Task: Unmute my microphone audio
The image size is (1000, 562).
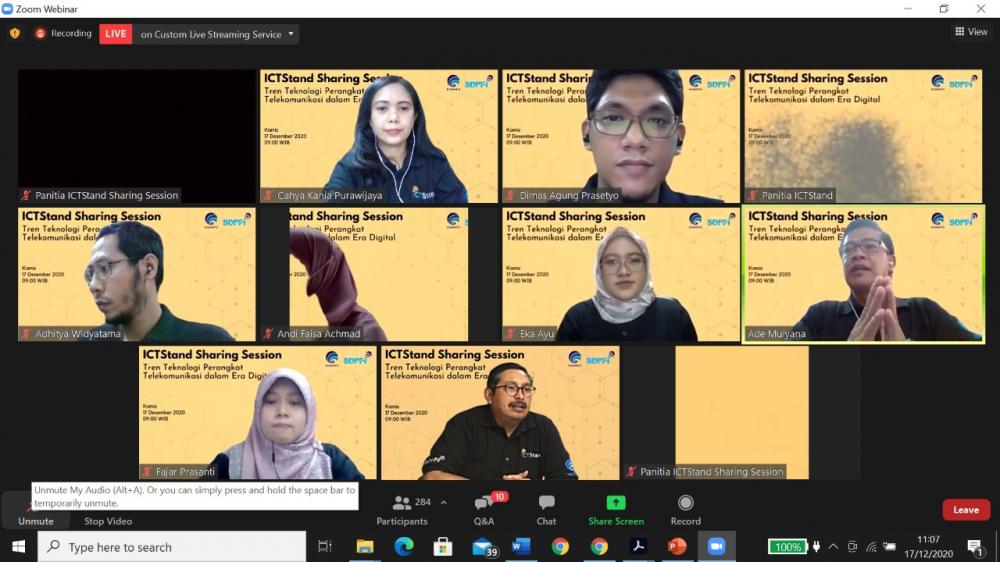Action: tap(35, 520)
